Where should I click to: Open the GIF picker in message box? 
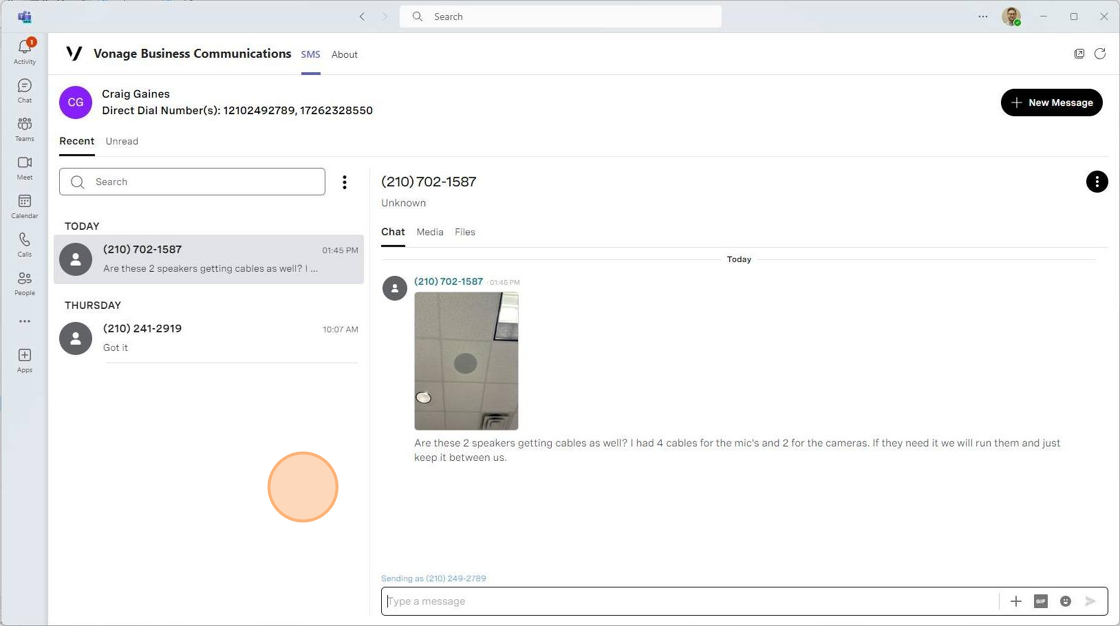(x=1041, y=601)
